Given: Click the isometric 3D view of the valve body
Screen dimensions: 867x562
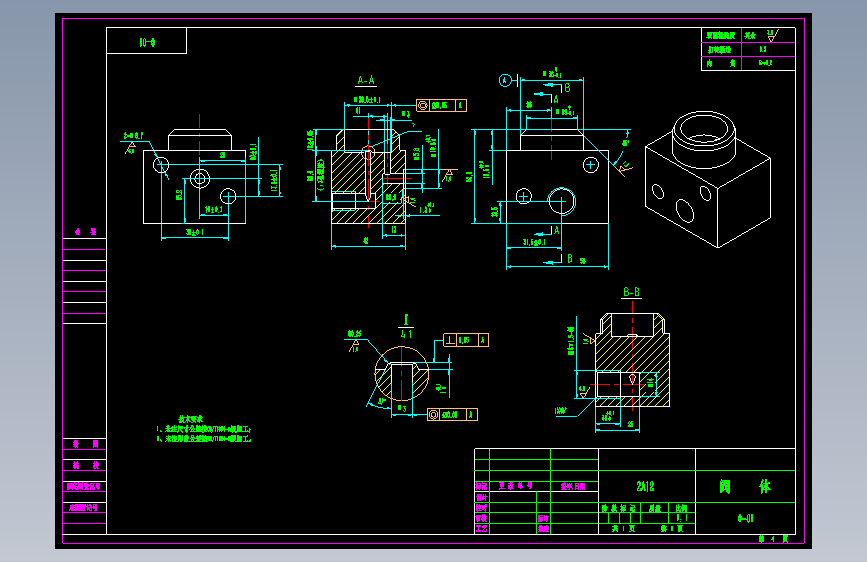Looking at the screenshot, I should click(x=708, y=179).
